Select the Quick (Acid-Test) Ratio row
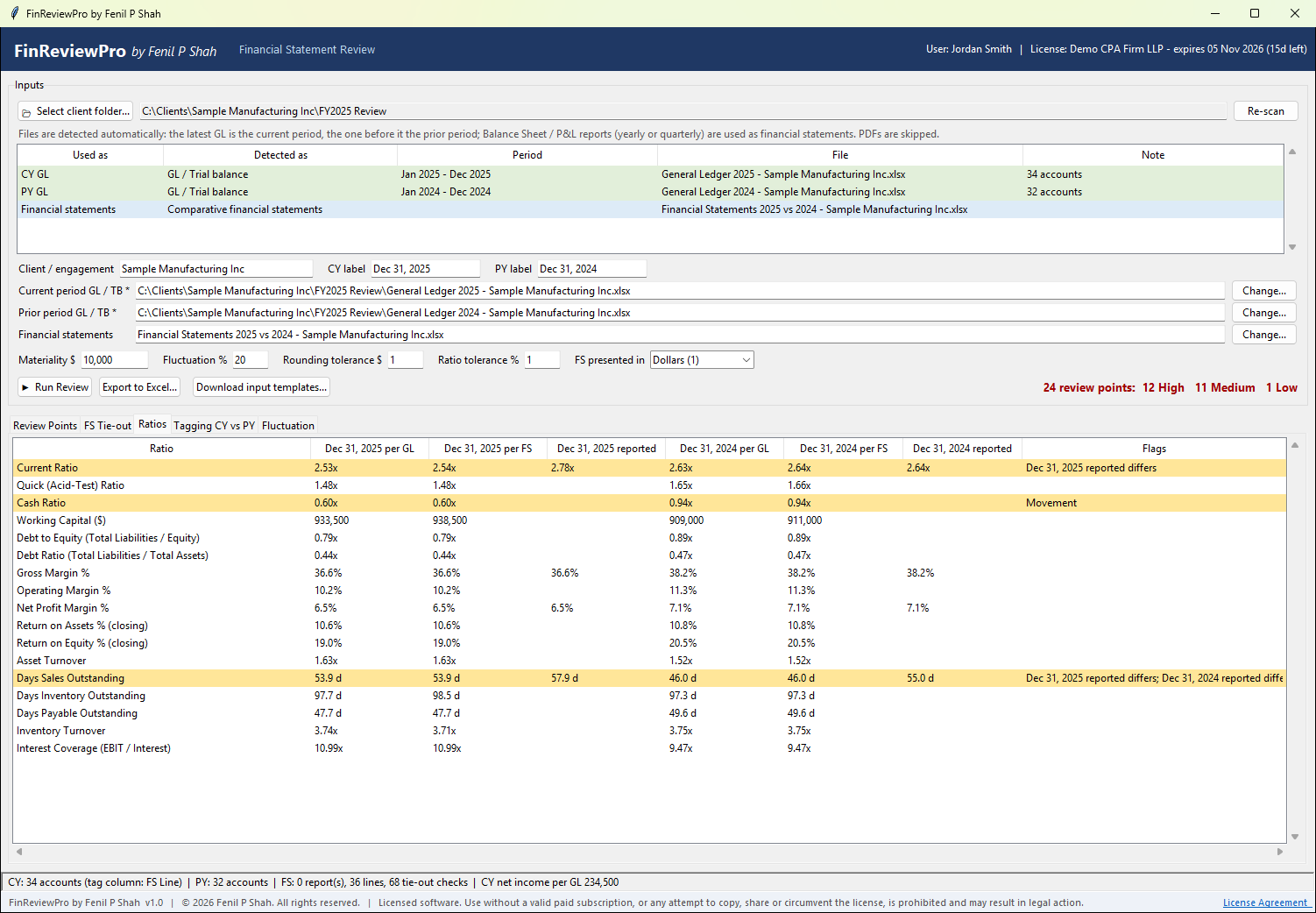 pyautogui.click(x=649, y=485)
